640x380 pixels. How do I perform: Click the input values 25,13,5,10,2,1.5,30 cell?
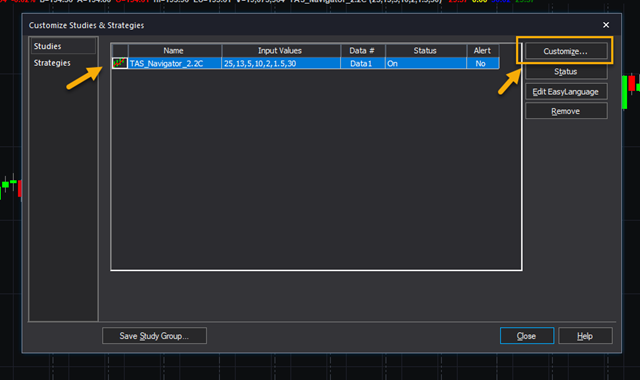tap(281, 63)
